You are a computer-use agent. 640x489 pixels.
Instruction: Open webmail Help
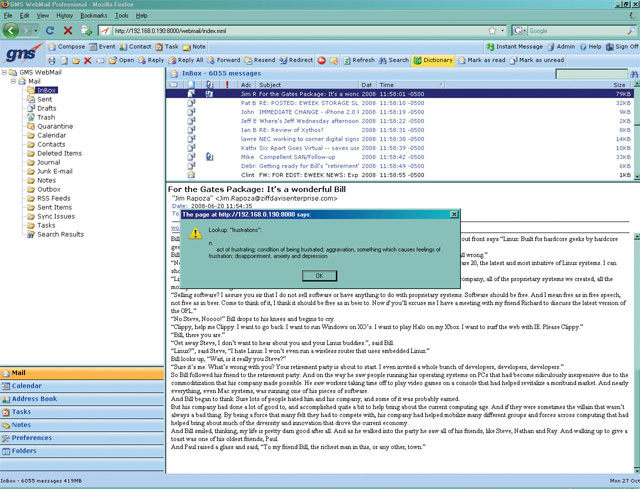tap(590, 47)
